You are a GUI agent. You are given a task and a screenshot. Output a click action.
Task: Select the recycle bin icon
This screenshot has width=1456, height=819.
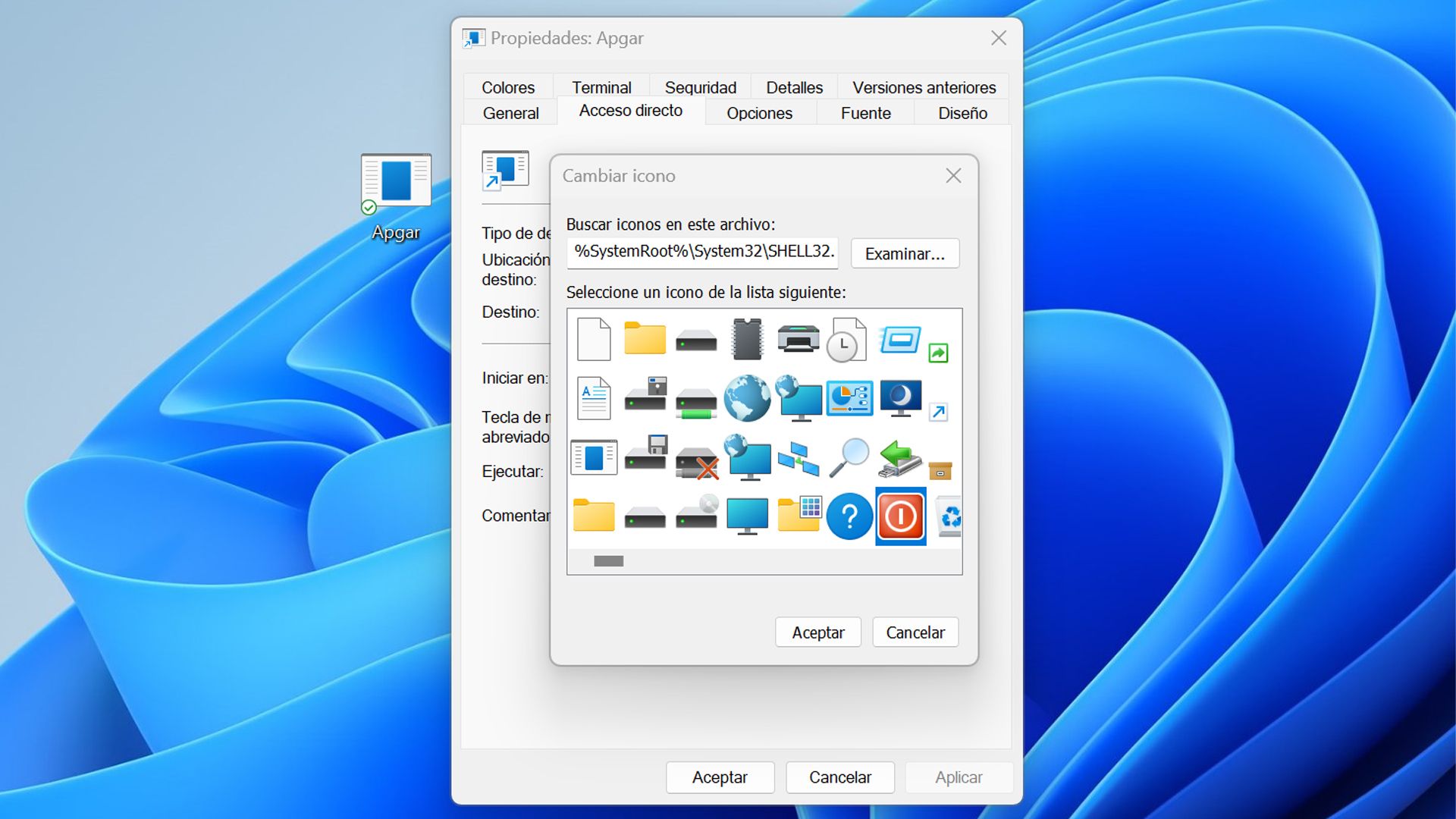tap(949, 516)
